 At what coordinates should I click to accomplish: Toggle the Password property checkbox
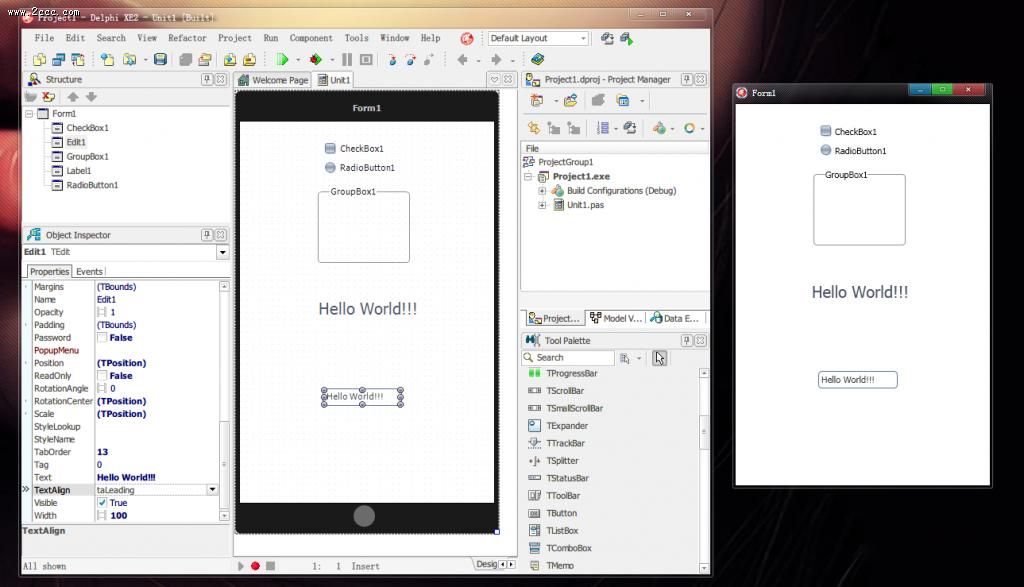pos(102,338)
